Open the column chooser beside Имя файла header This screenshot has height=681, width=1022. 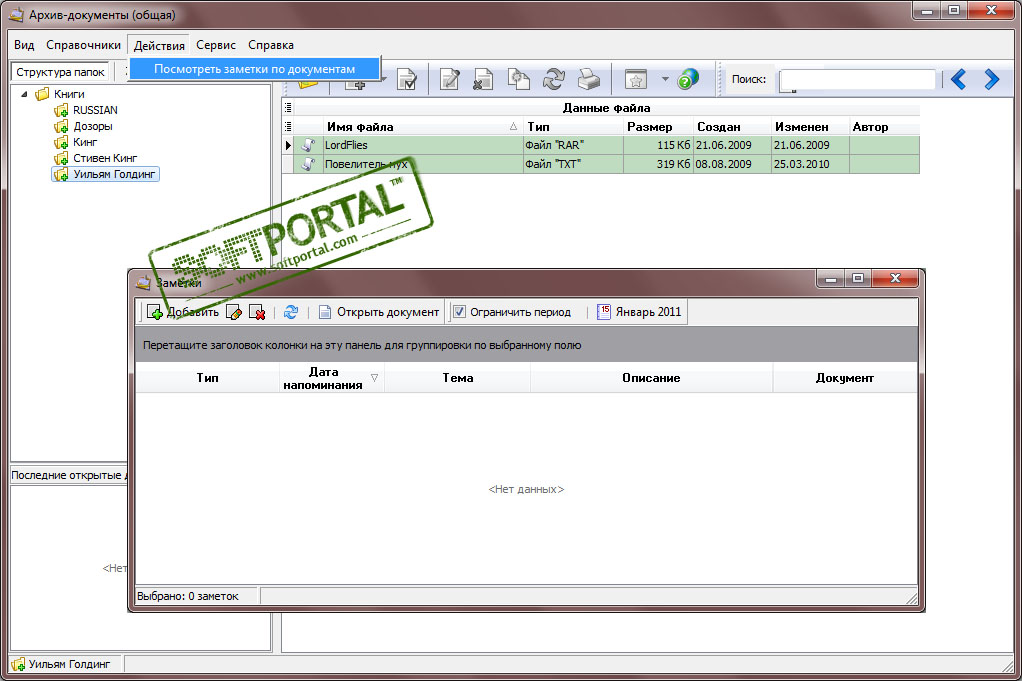[x=288, y=126]
